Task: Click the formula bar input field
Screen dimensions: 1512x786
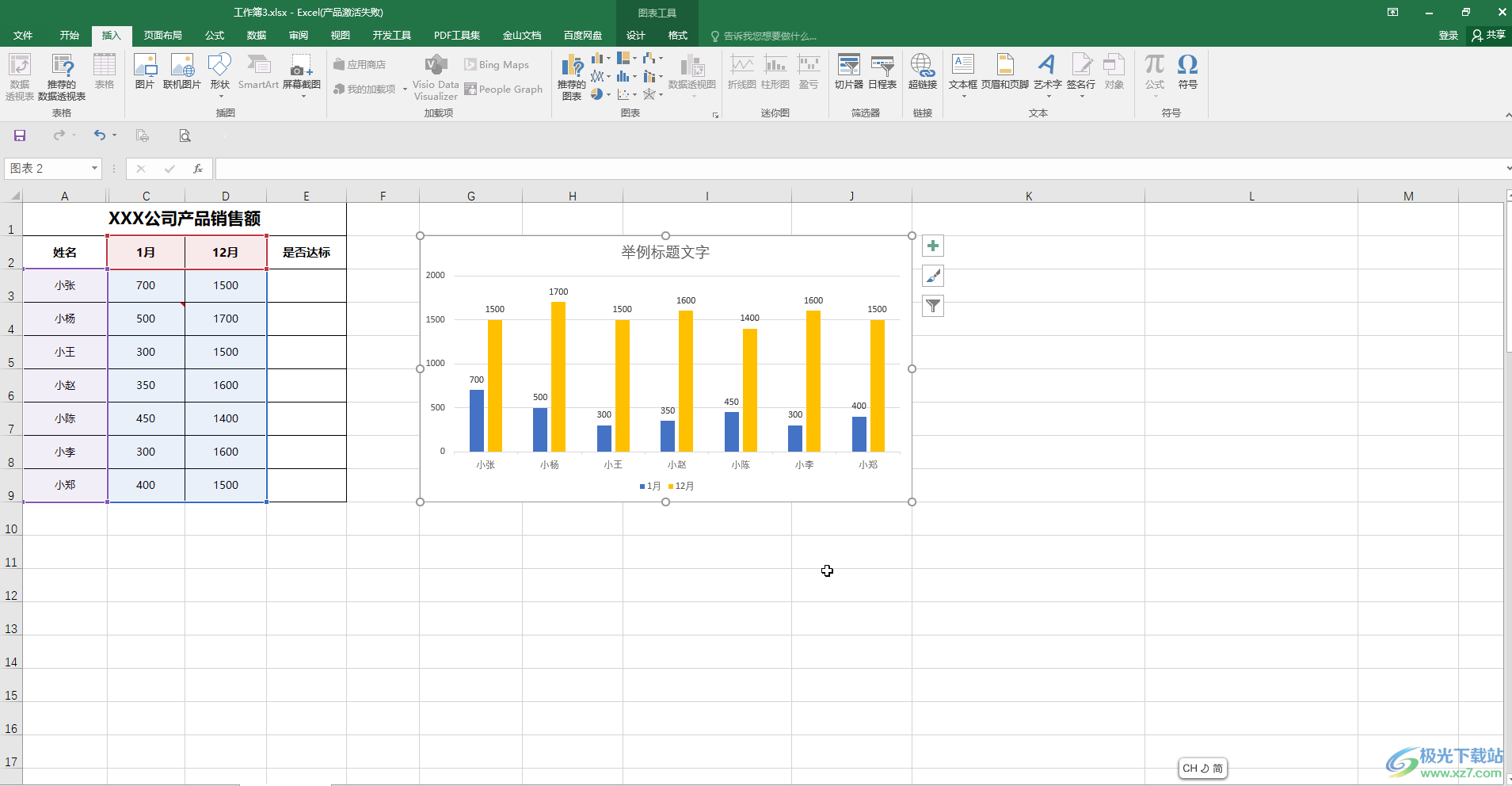Action: pyautogui.click(x=859, y=168)
